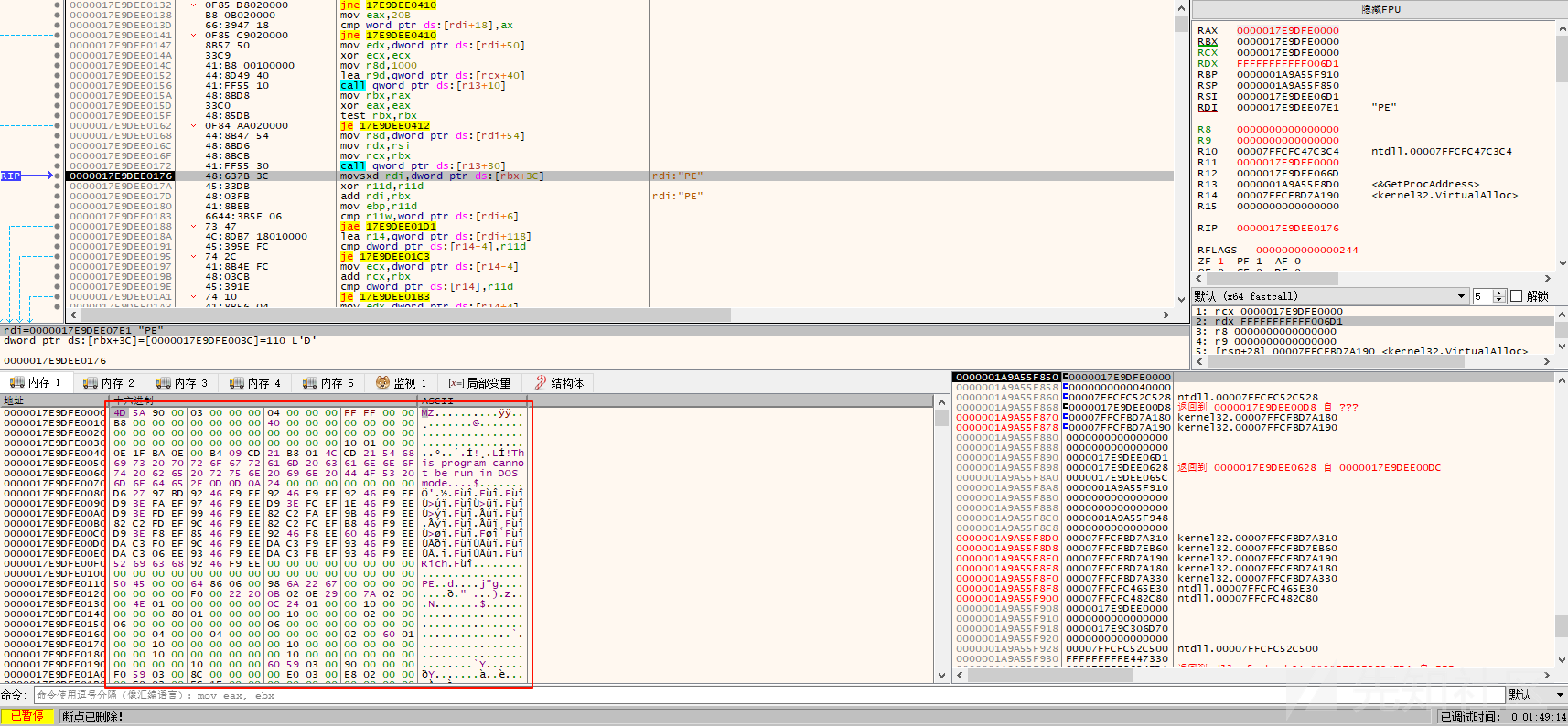Switch to the 内存 4 dump tab
1568x726 pixels.
click(254, 383)
